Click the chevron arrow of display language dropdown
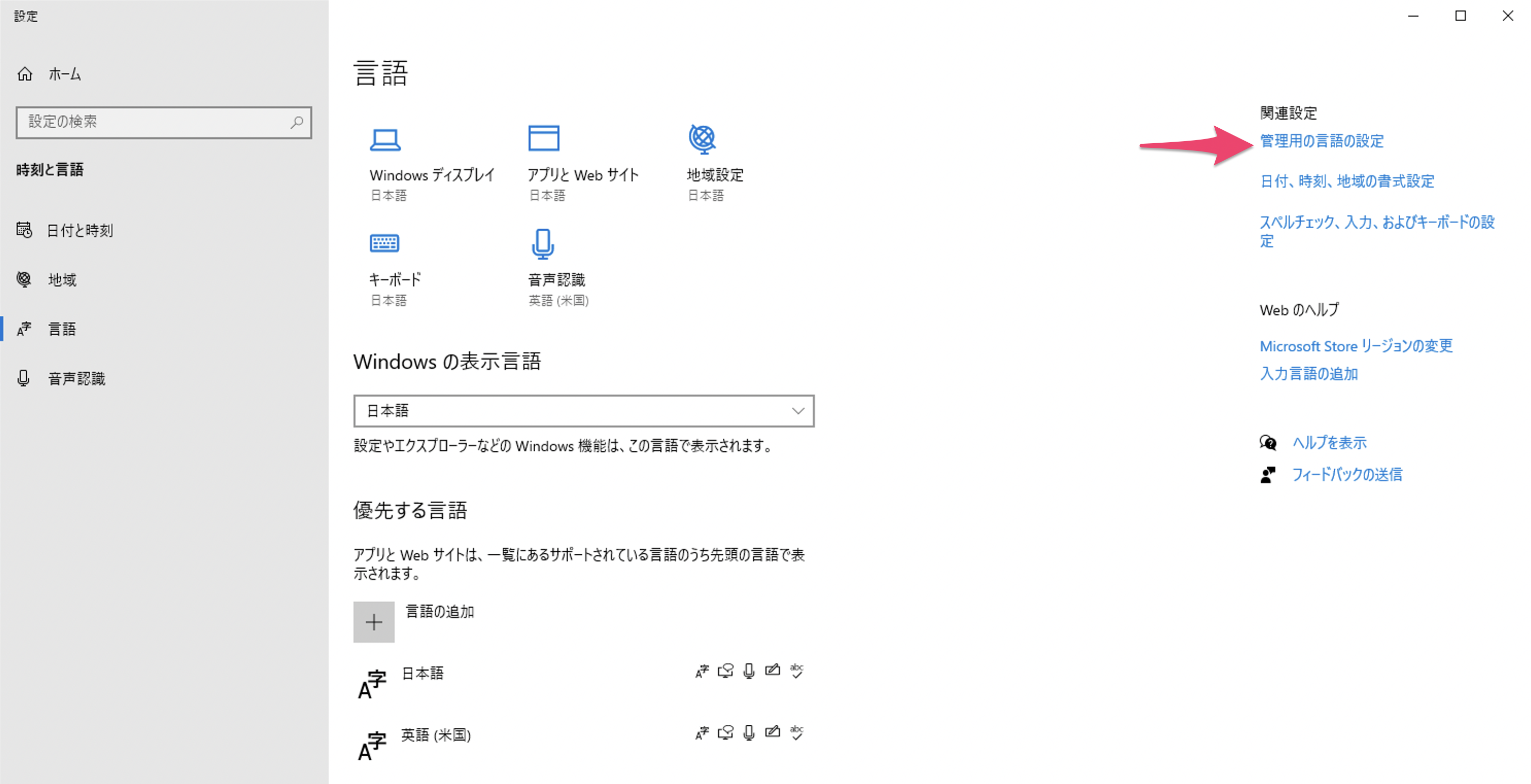This screenshot has width=1531, height=784. click(x=798, y=411)
